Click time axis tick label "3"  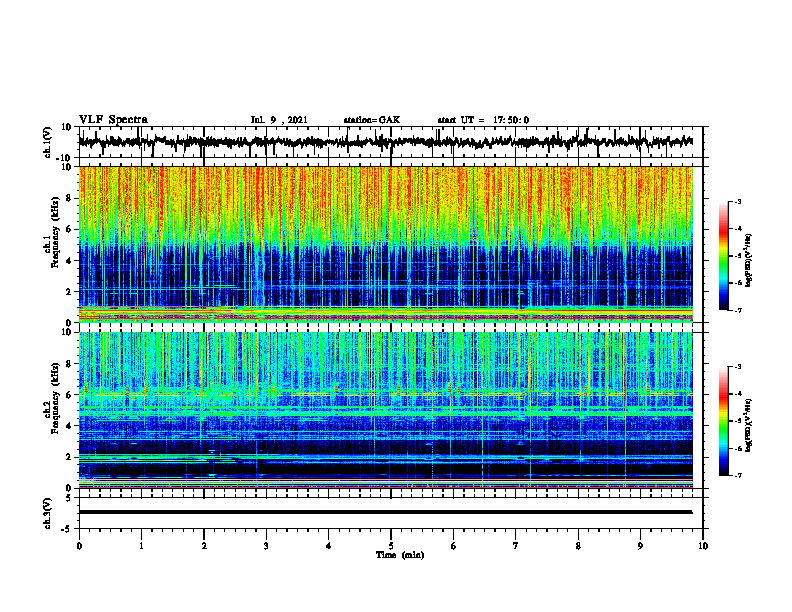pyautogui.click(x=266, y=546)
